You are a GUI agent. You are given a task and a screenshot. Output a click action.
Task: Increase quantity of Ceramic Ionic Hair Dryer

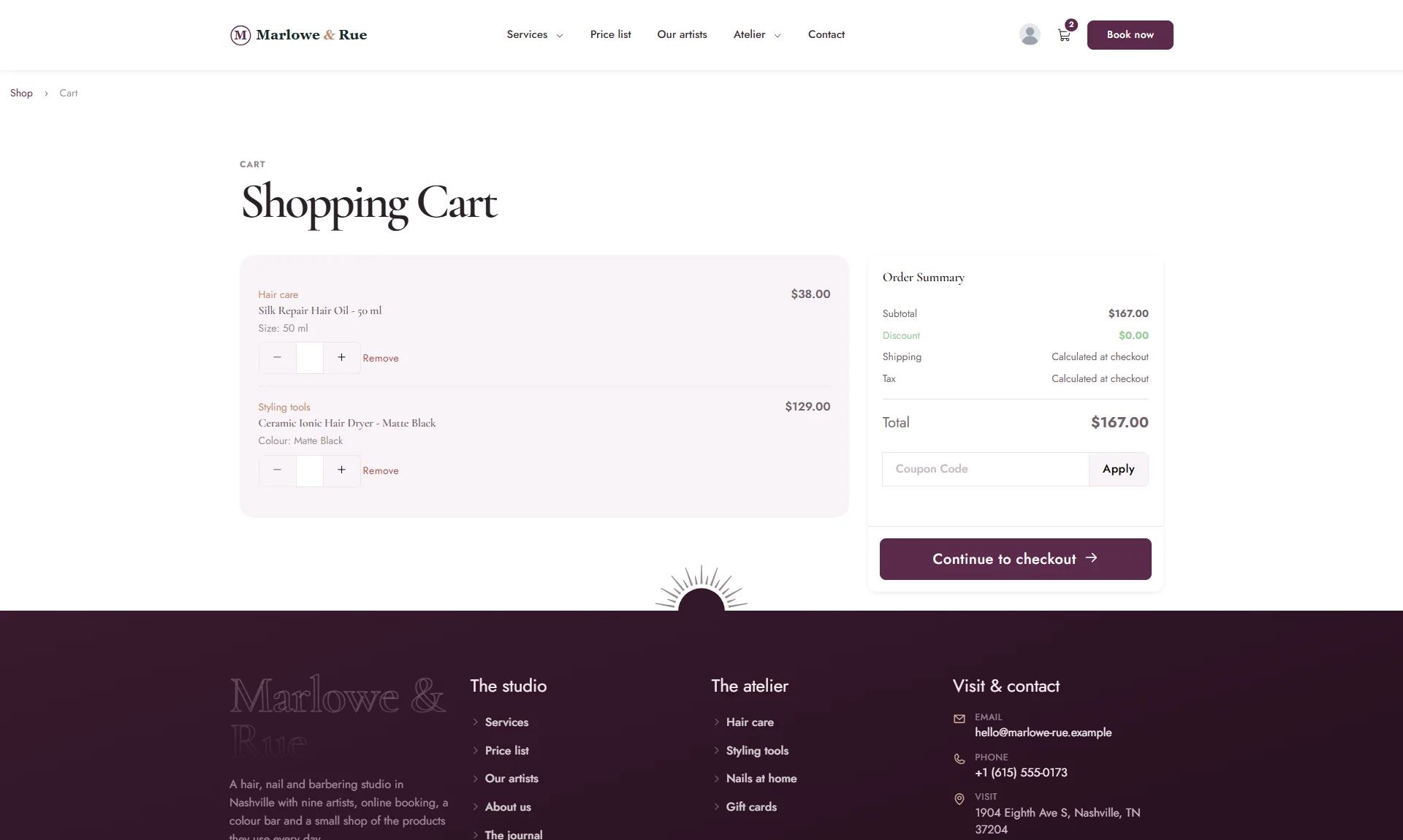pyautogui.click(x=341, y=470)
